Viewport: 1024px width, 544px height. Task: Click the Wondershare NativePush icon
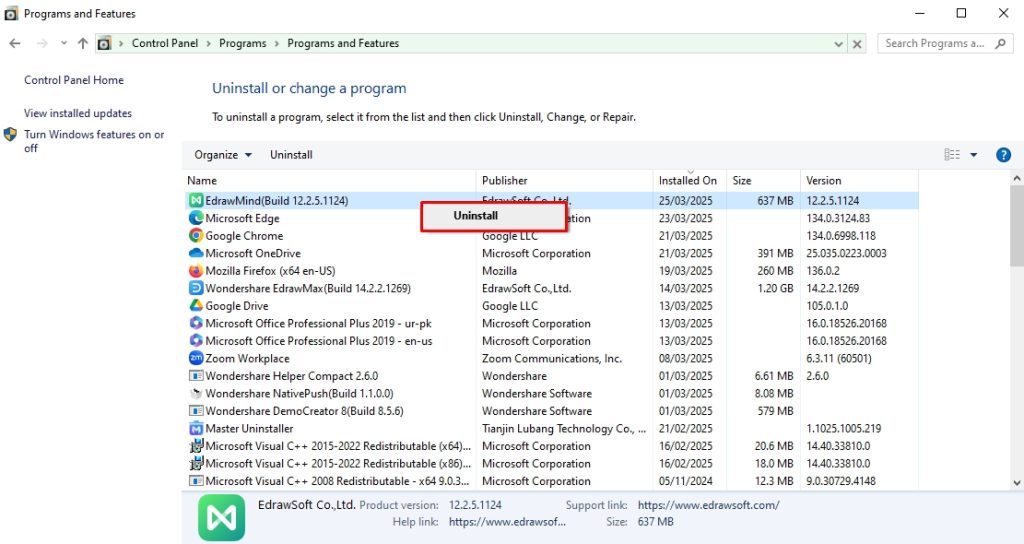(x=195, y=393)
